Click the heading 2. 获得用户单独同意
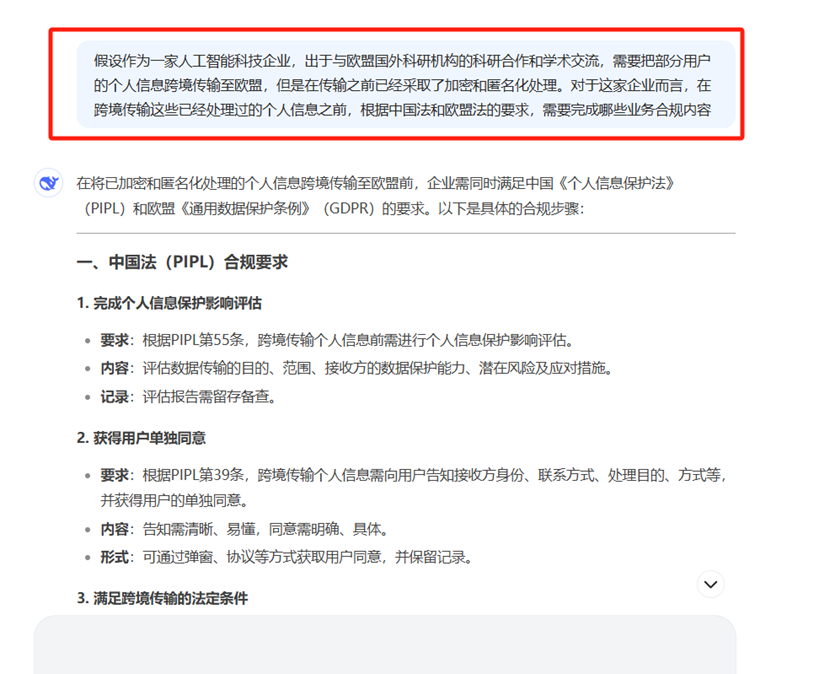 [141, 438]
